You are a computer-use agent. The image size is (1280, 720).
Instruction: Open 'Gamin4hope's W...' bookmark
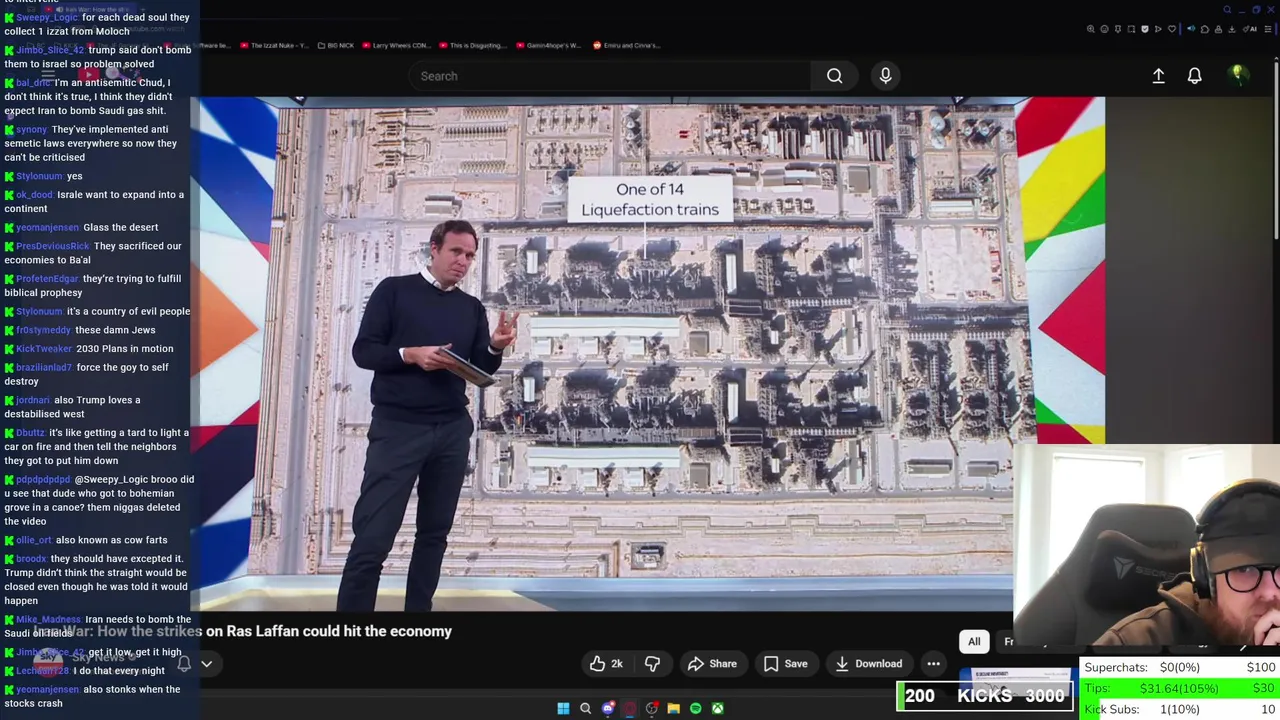(549, 45)
